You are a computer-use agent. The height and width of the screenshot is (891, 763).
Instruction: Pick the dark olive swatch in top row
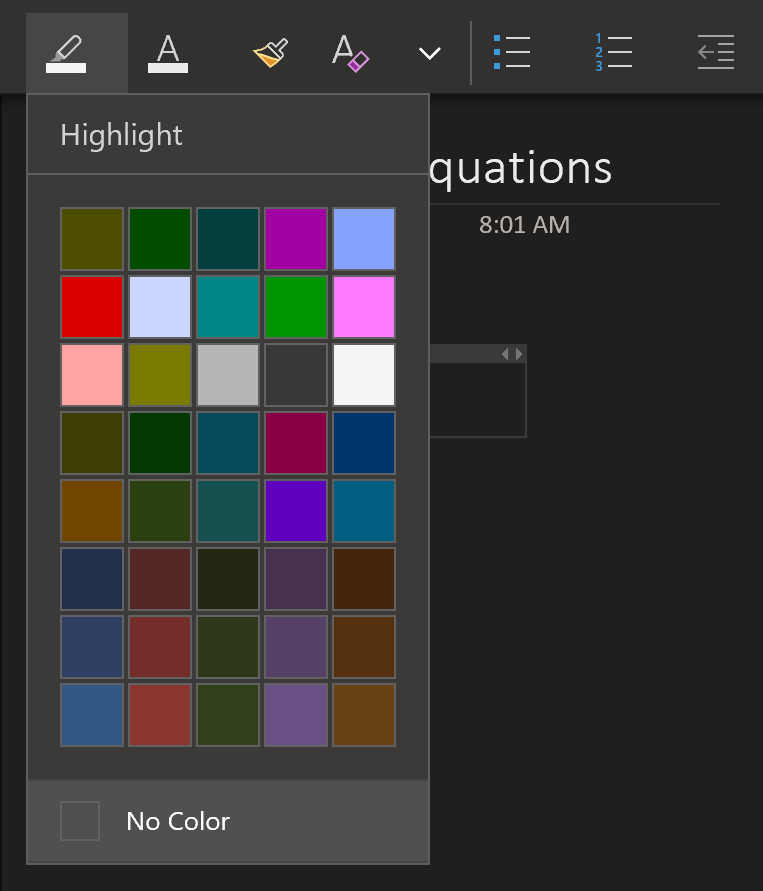92,239
